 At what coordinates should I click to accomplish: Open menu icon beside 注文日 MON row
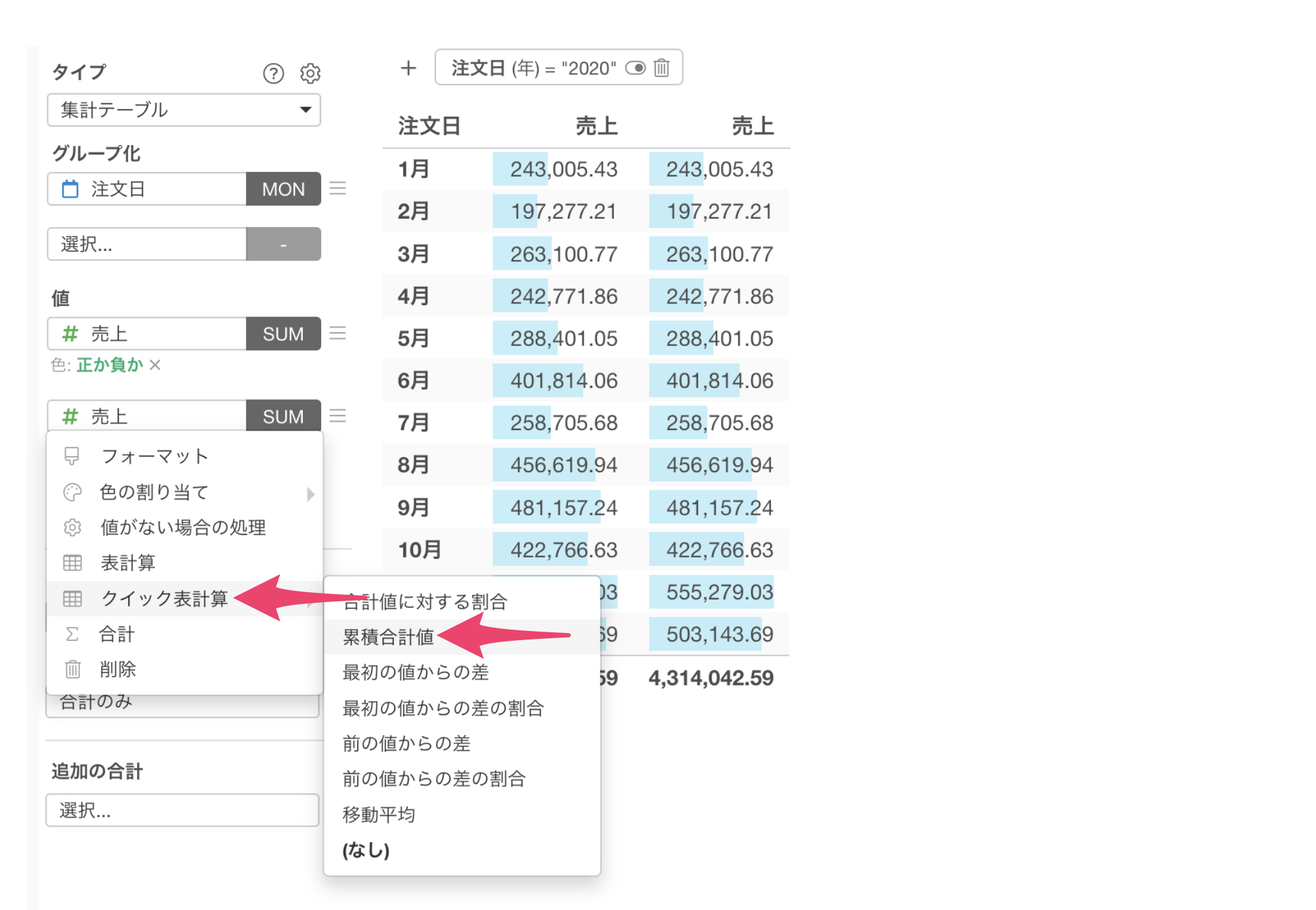click(x=338, y=188)
